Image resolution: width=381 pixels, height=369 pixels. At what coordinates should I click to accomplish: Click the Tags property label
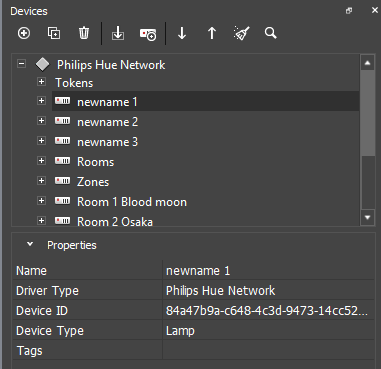point(30,351)
